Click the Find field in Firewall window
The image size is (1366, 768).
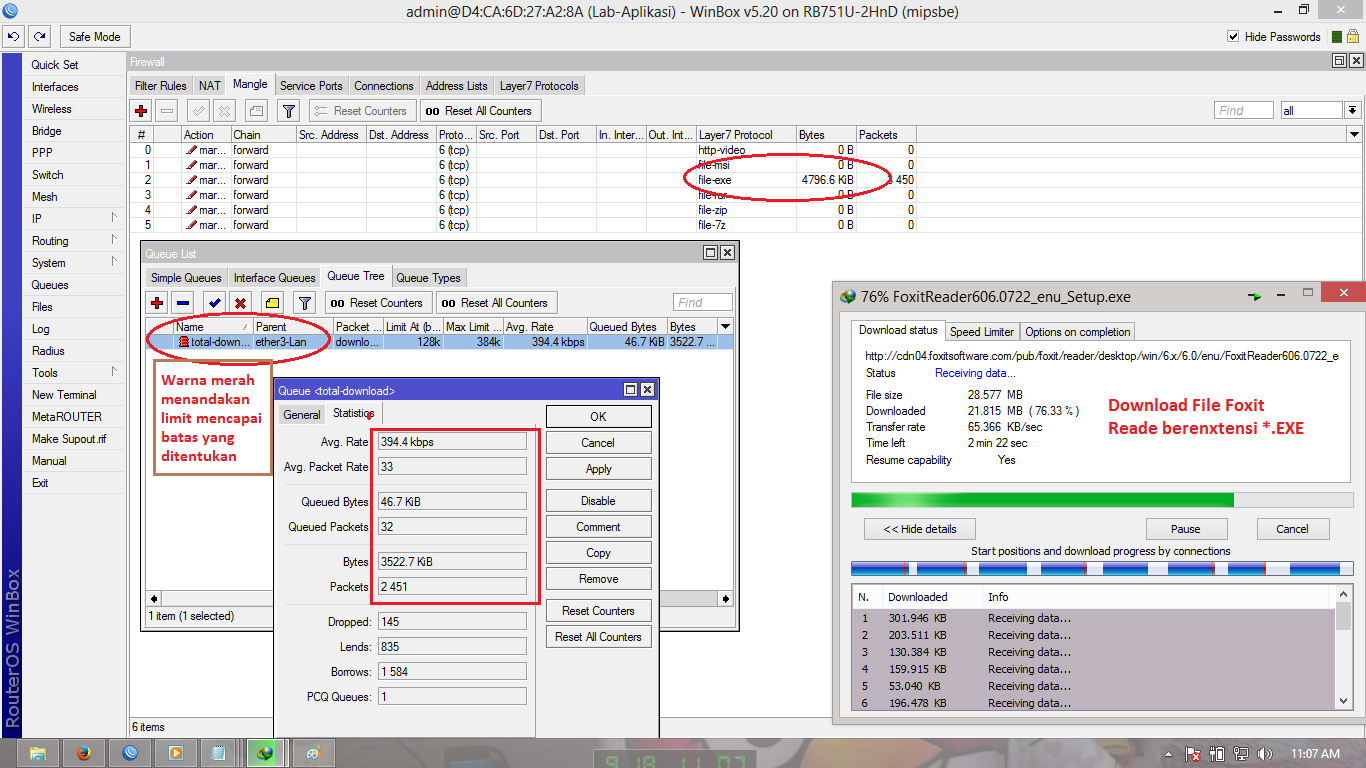(1244, 111)
